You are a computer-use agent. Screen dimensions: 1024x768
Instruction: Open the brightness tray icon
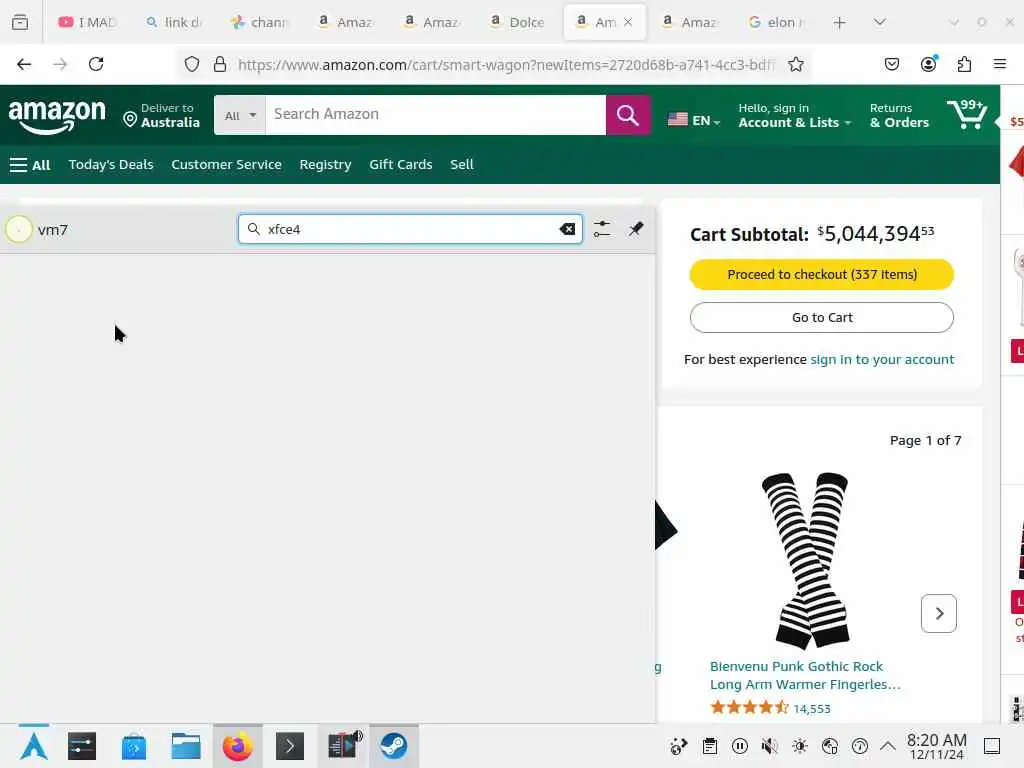800,746
